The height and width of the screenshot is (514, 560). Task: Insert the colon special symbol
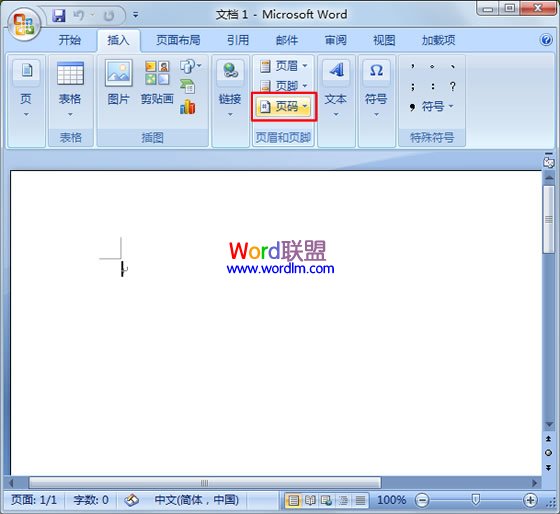[432, 86]
